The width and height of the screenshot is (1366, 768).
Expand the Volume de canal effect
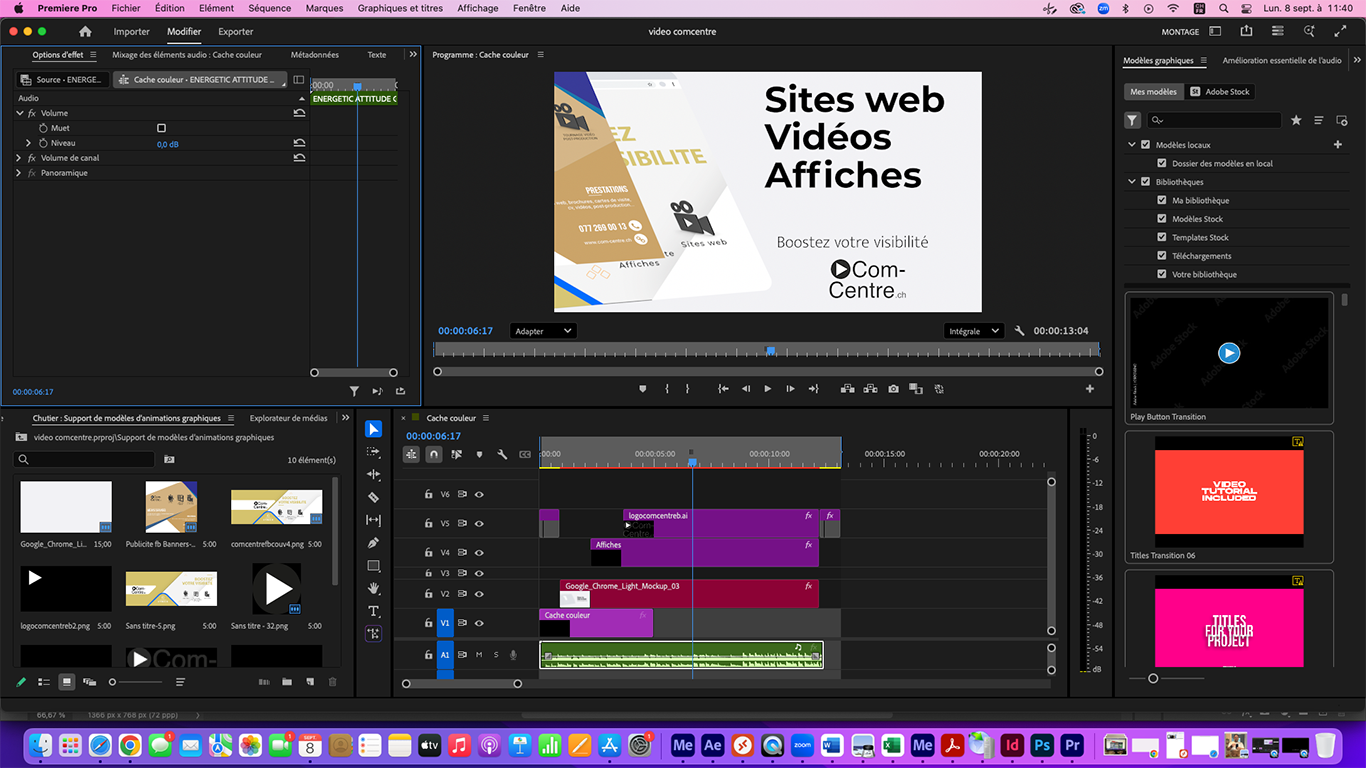(x=19, y=158)
